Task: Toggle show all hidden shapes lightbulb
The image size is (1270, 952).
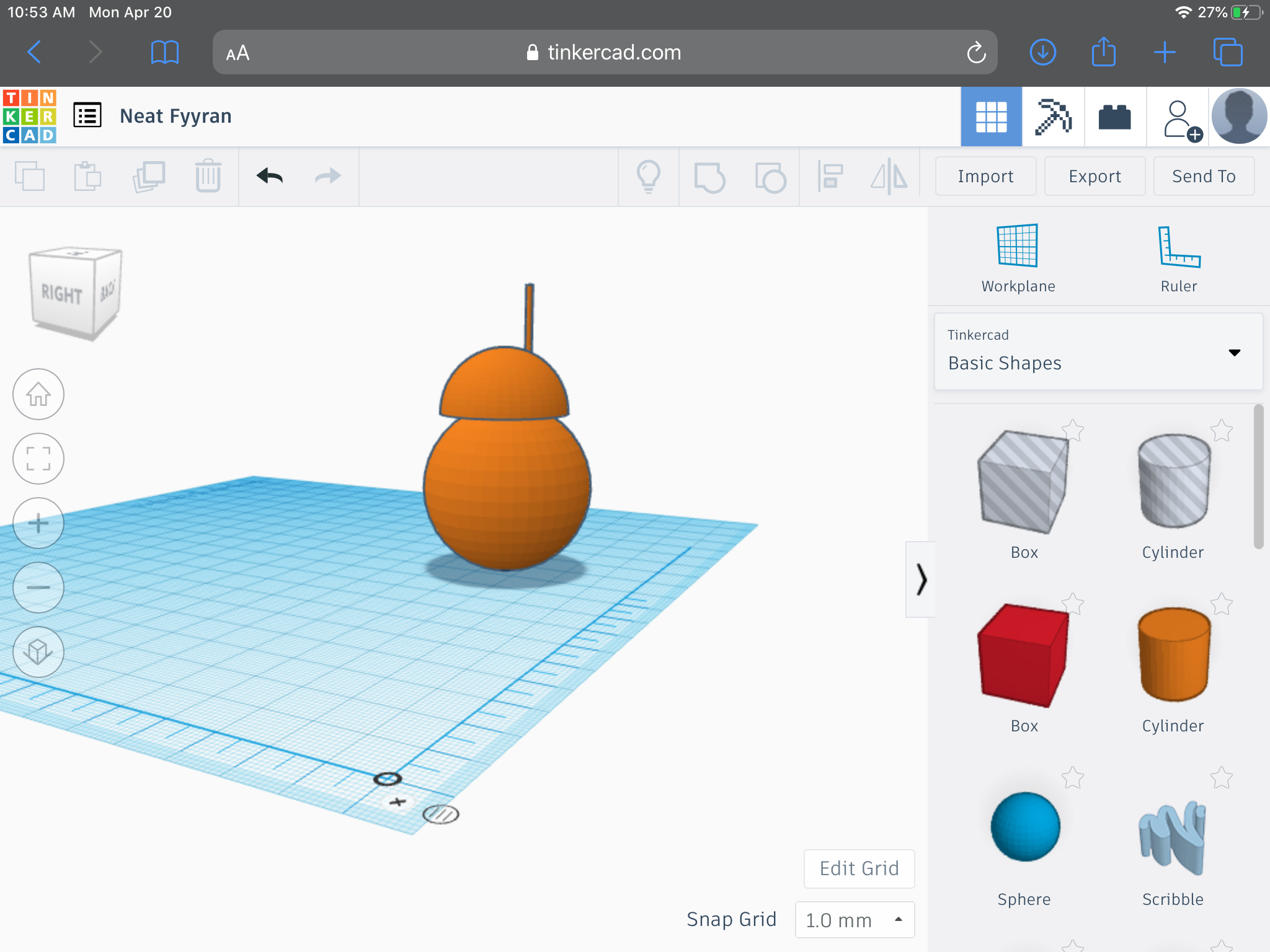Action: point(649,177)
